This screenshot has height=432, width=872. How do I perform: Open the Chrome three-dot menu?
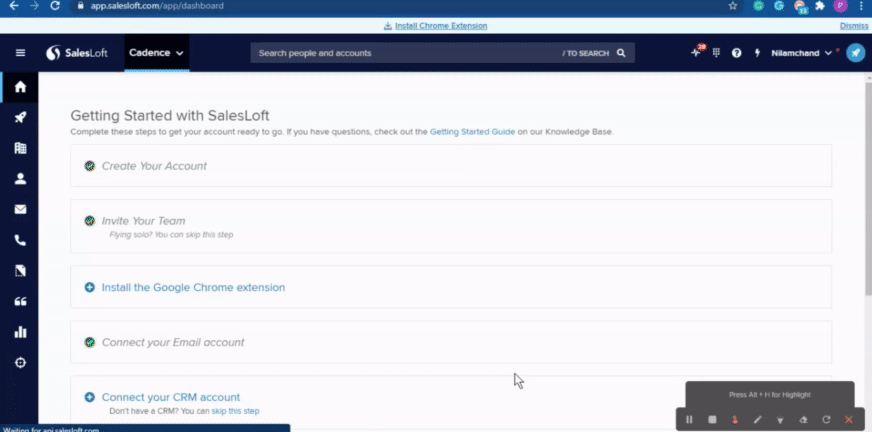(860, 6)
